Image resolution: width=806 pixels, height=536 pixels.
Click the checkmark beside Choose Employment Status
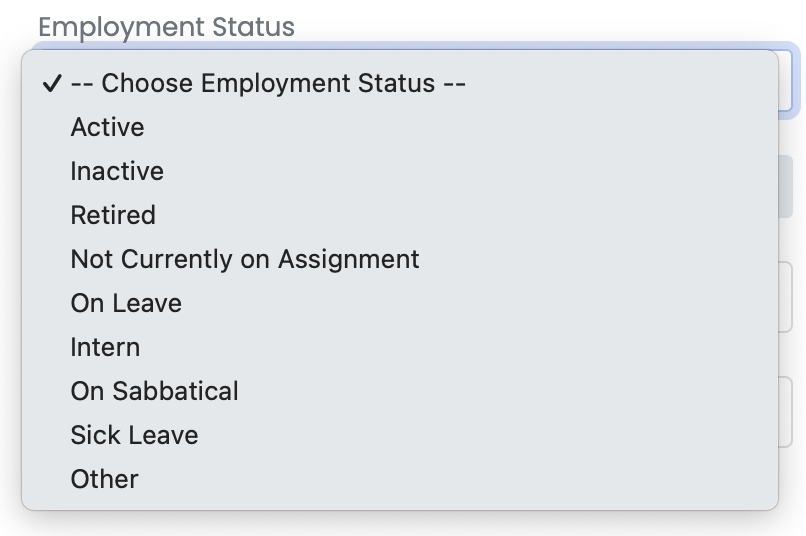[52, 84]
